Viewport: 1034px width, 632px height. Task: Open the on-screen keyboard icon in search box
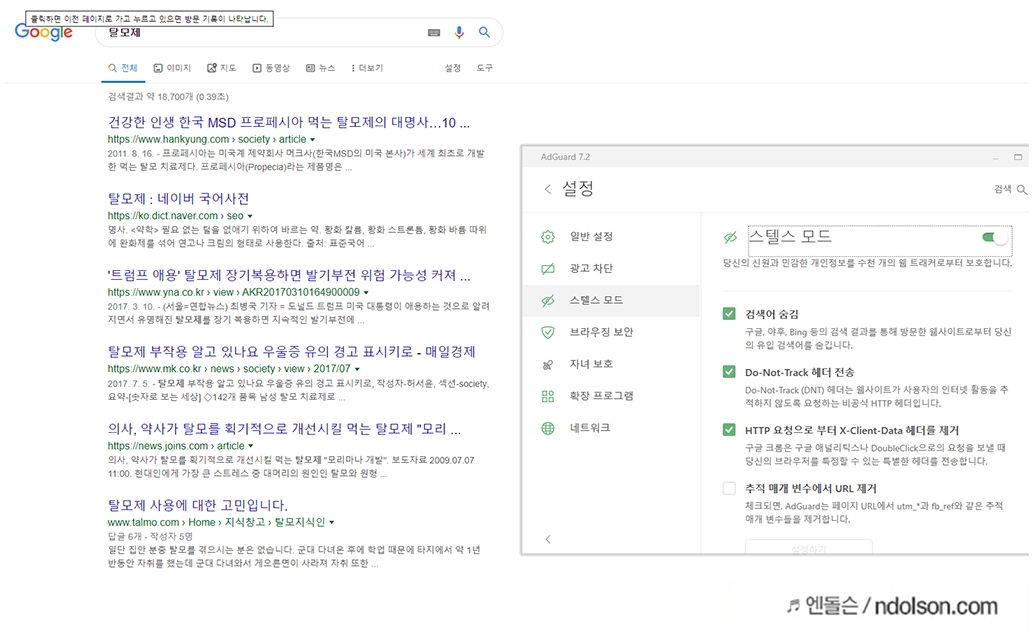tap(434, 32)
